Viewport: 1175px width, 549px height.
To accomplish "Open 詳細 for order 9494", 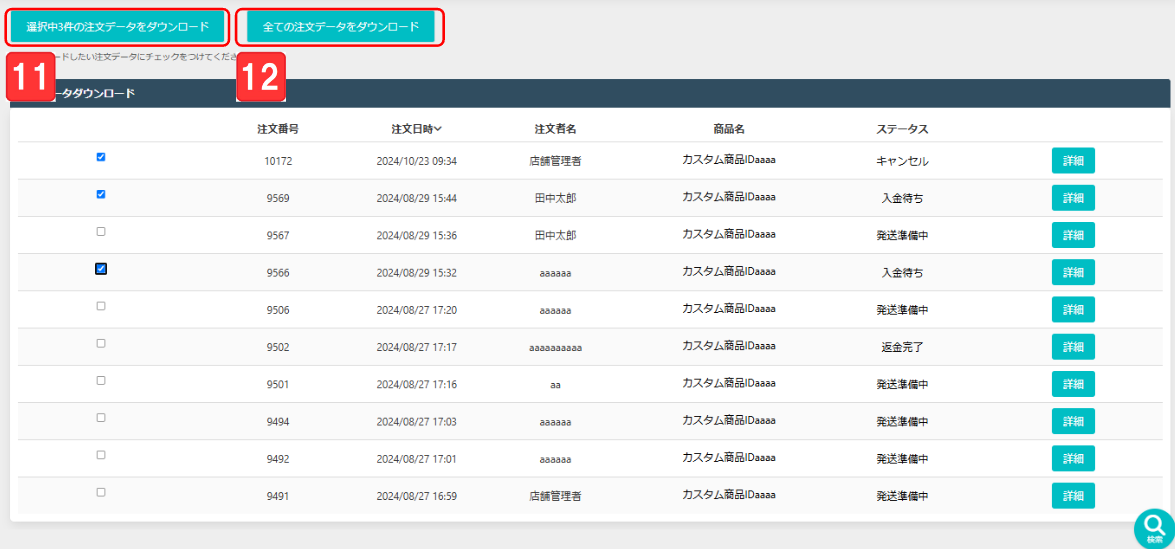I will click(1073, 421).
